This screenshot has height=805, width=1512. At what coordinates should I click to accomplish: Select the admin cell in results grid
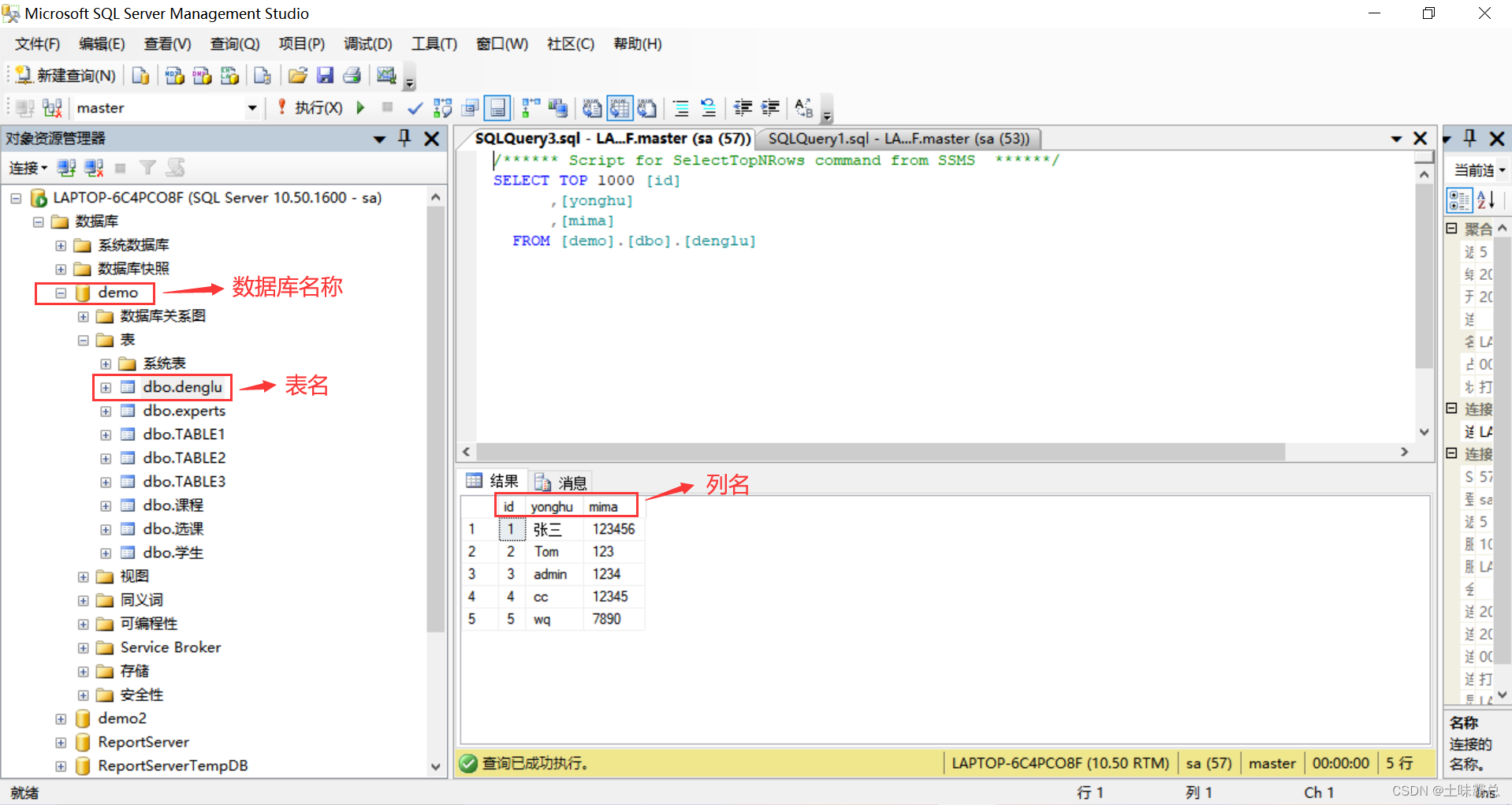[x=550, y=574]
